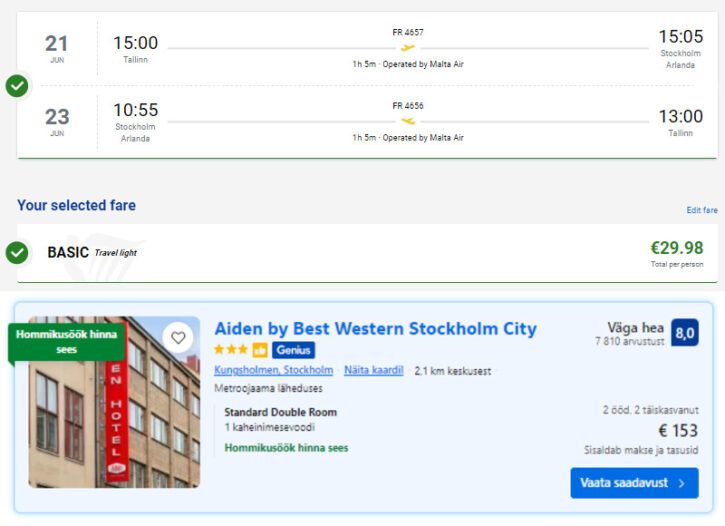Open Aiden by Best Western Stockholm City title
Image resolution: width=725 pixels, height=526 pixels.
click(375, 329)
